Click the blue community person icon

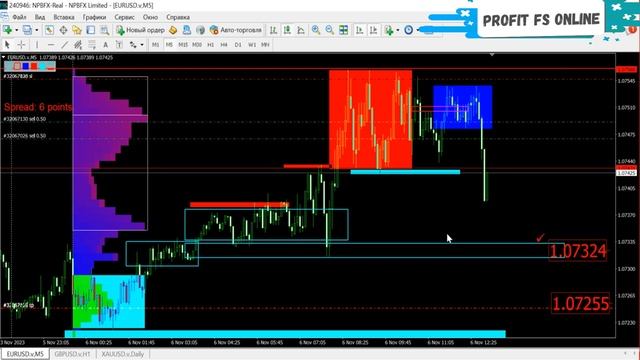coord(187,30)
